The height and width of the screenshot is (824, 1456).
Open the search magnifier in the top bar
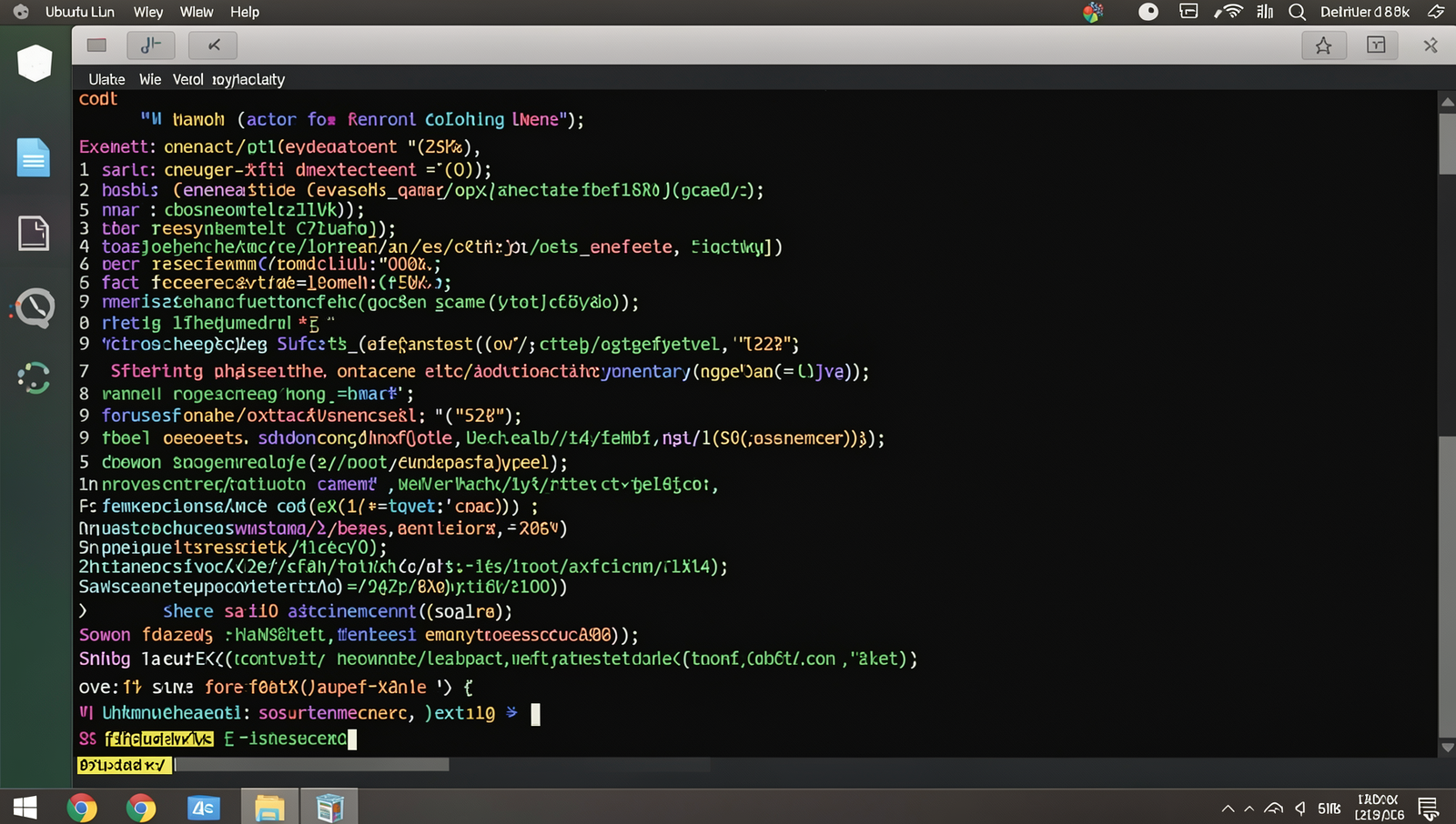tap(1298, 12)
